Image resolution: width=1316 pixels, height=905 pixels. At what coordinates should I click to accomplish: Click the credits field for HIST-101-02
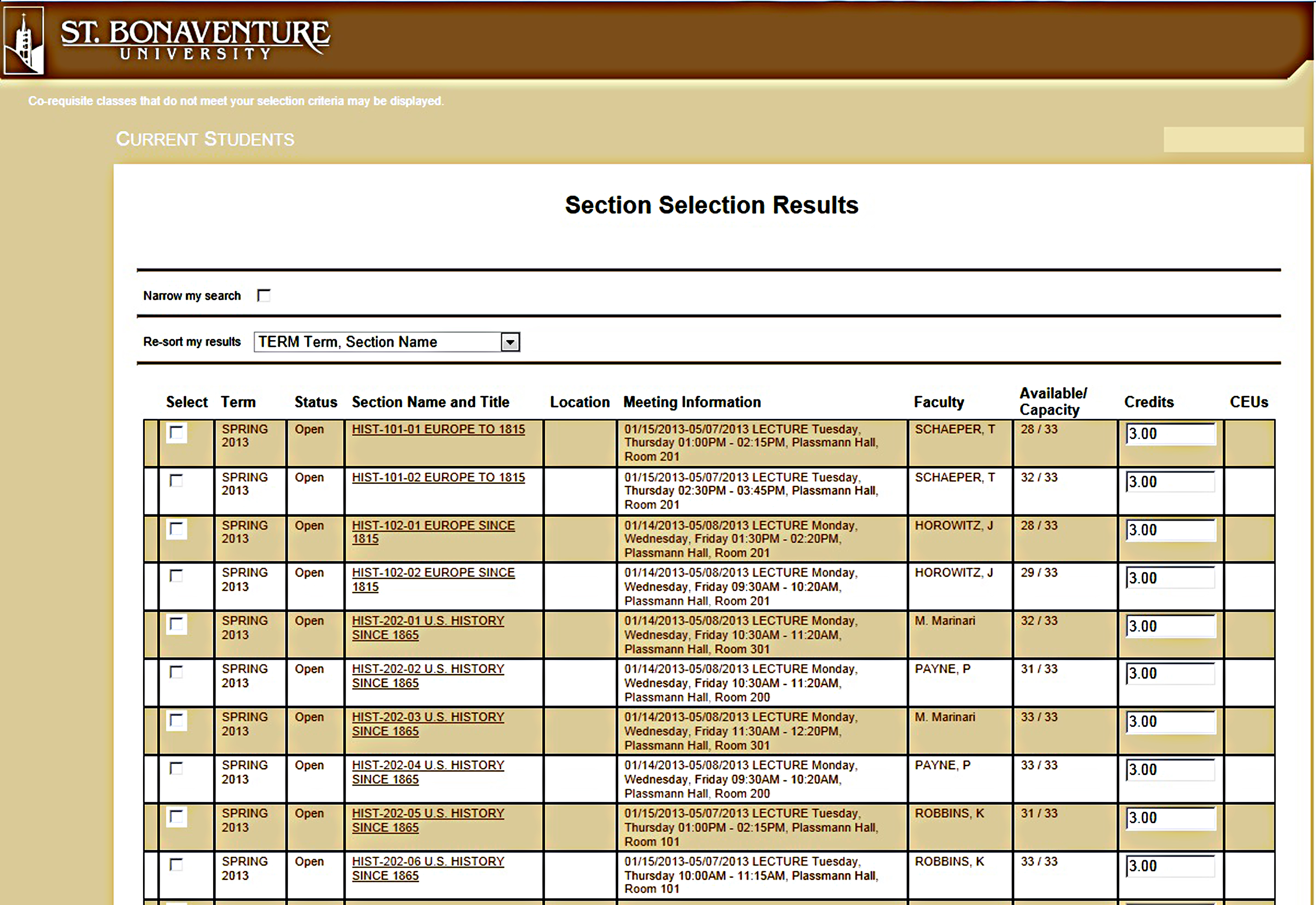point(1170,482)
